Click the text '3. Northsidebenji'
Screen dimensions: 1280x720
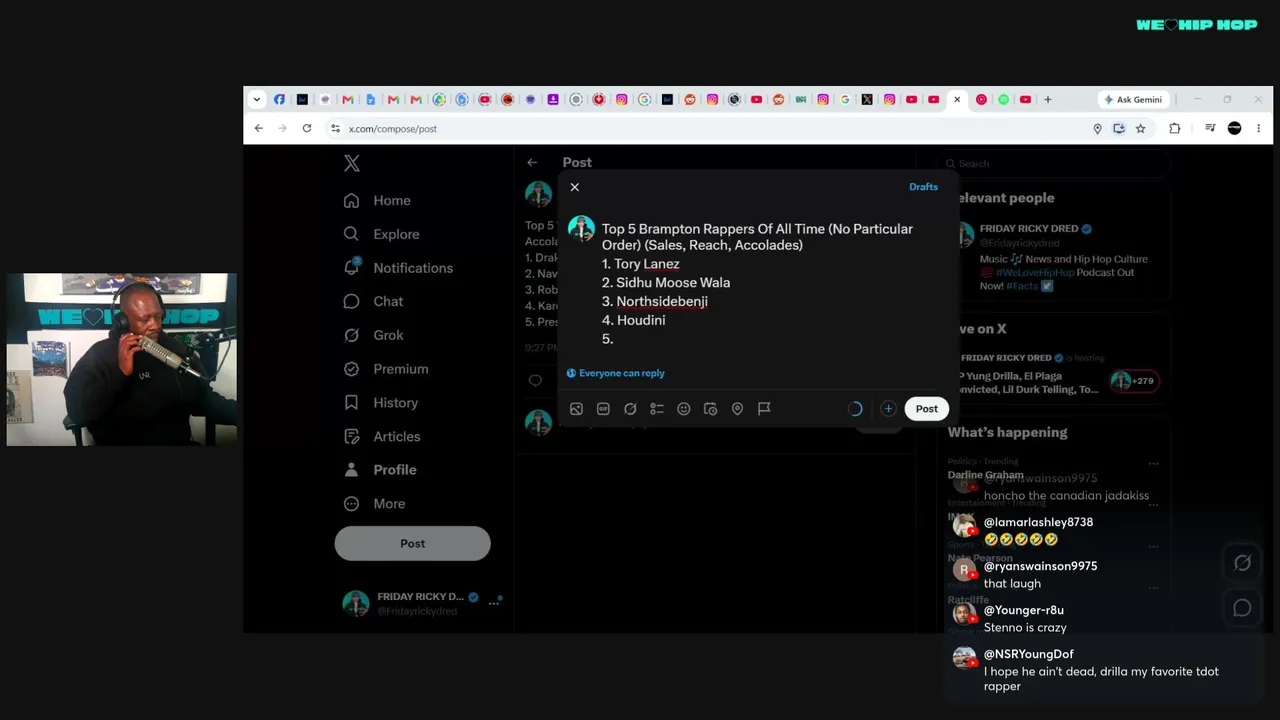(655, 301)
